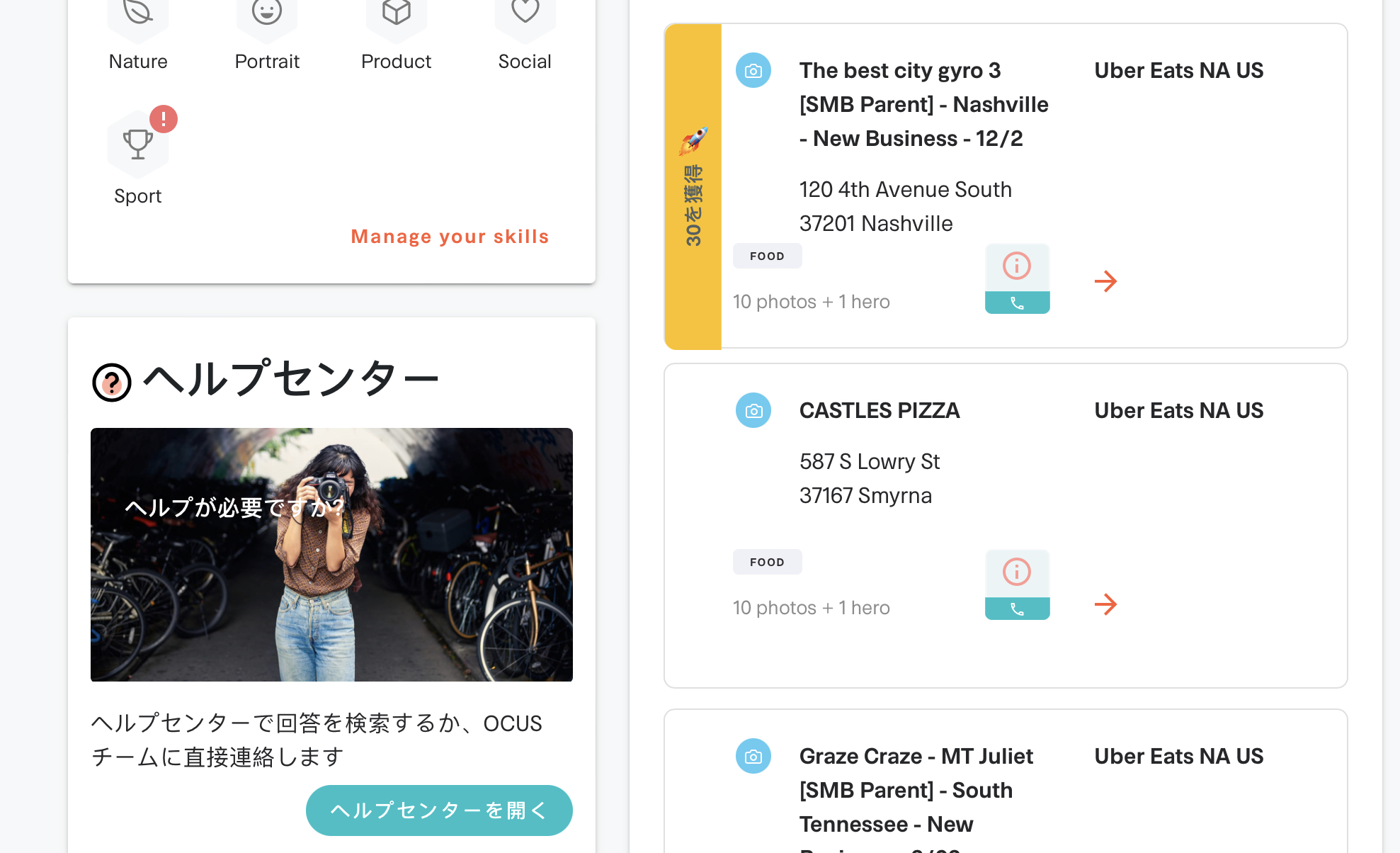Click phone button for The best city gyro 3
This screenshot has width=1400, height=853.
(1017, 303)
